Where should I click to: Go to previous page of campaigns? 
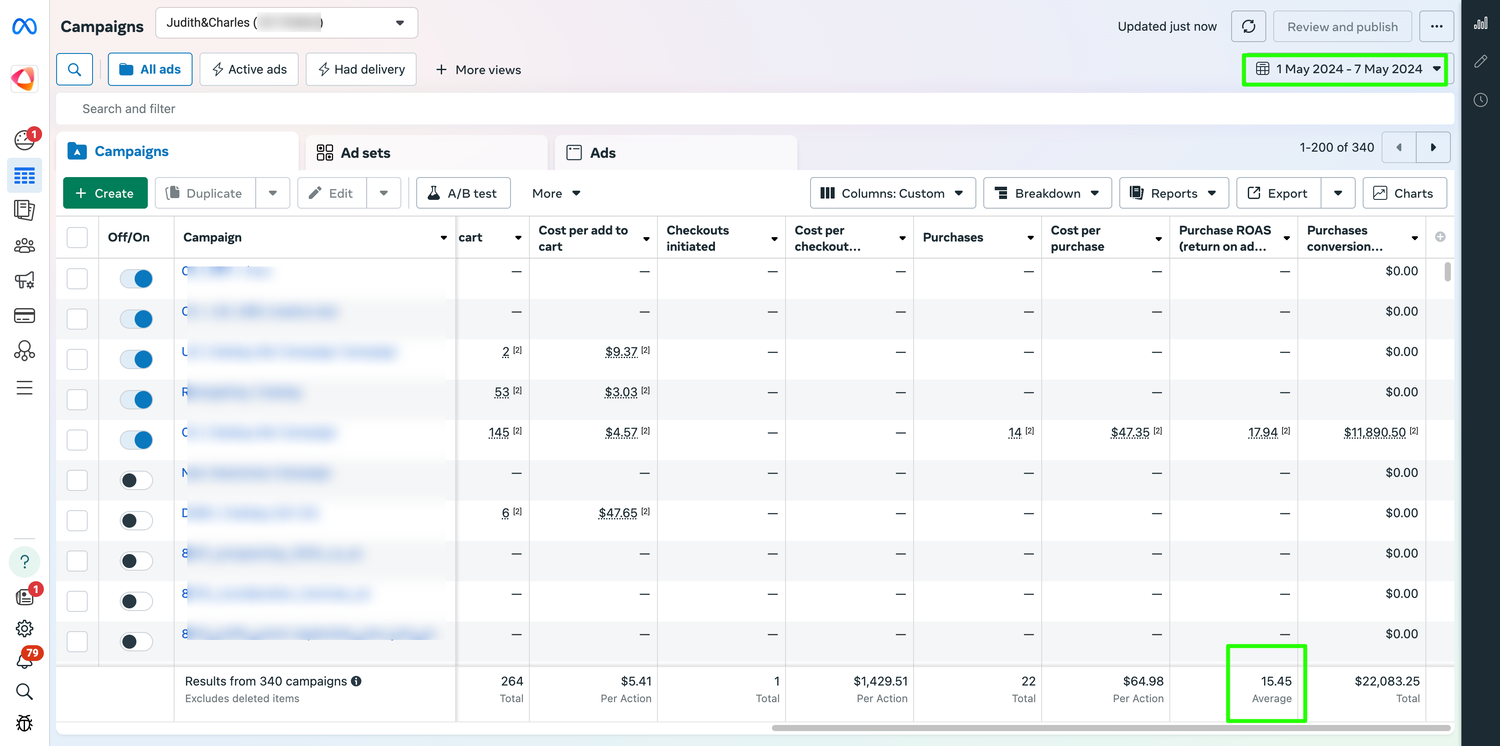[x=1399, y=147]
